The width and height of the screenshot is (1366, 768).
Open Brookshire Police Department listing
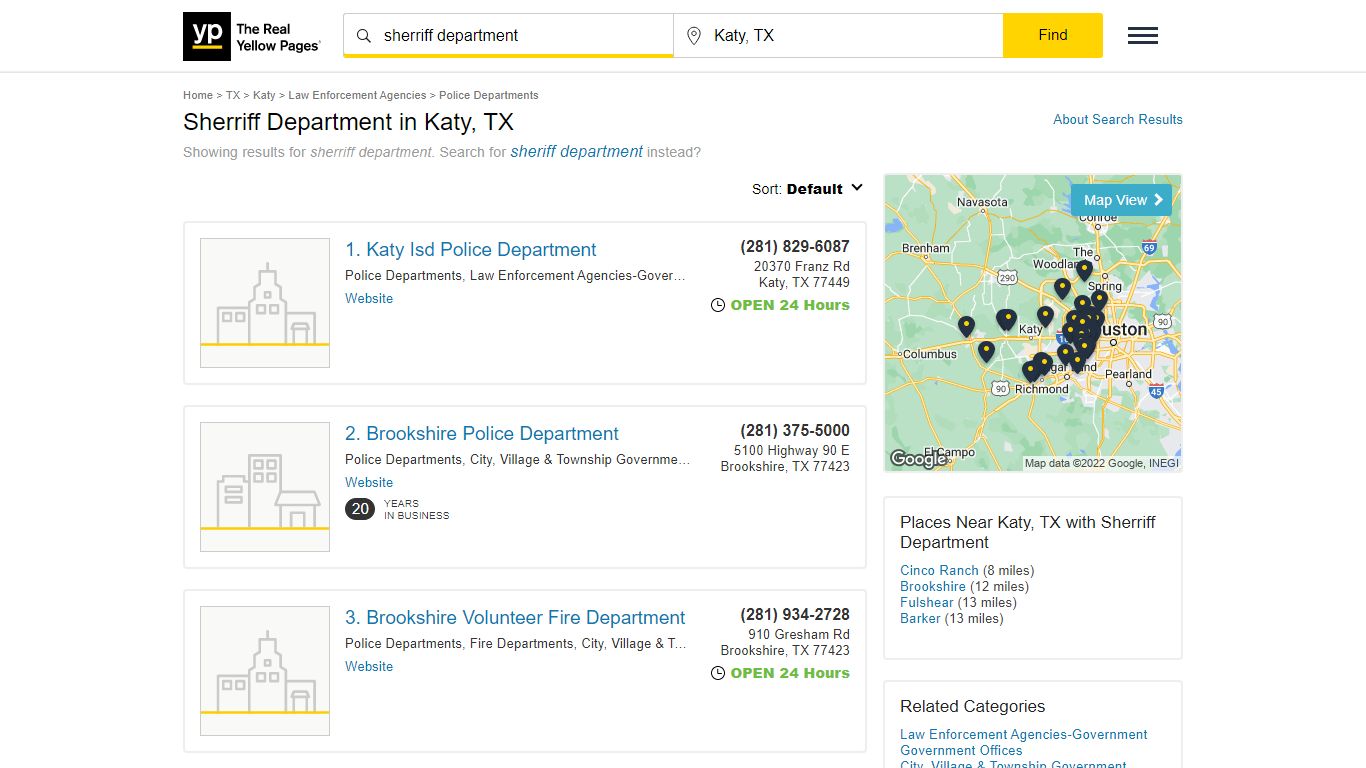(x=482, y=434)
